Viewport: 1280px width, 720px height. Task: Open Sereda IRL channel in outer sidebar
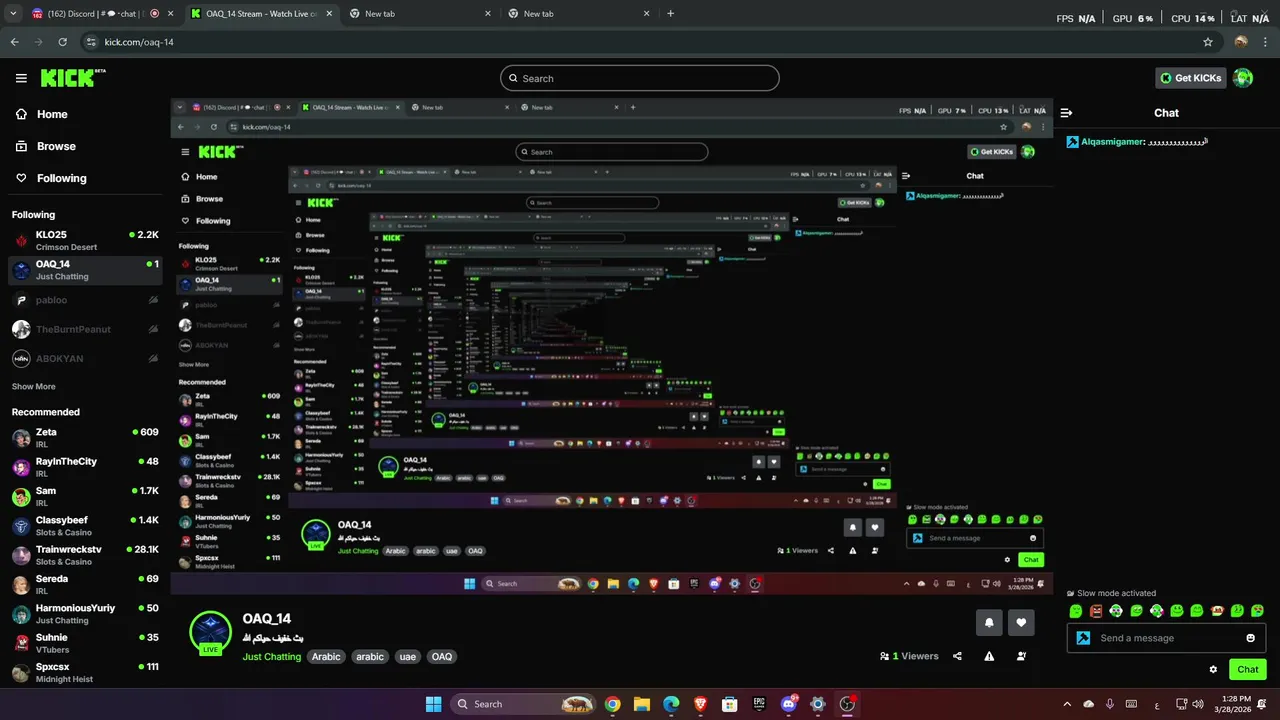(85, 584)
